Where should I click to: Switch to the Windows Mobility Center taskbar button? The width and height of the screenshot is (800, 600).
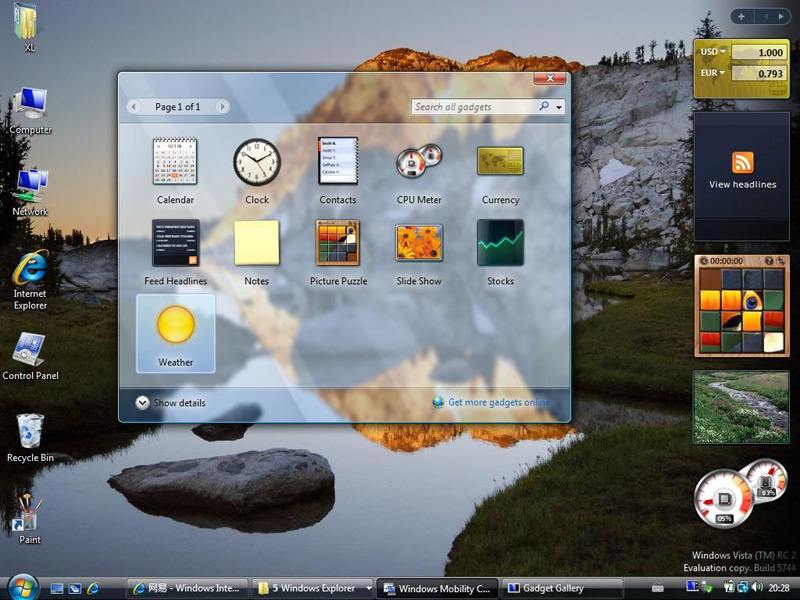[x=438, y=588]
